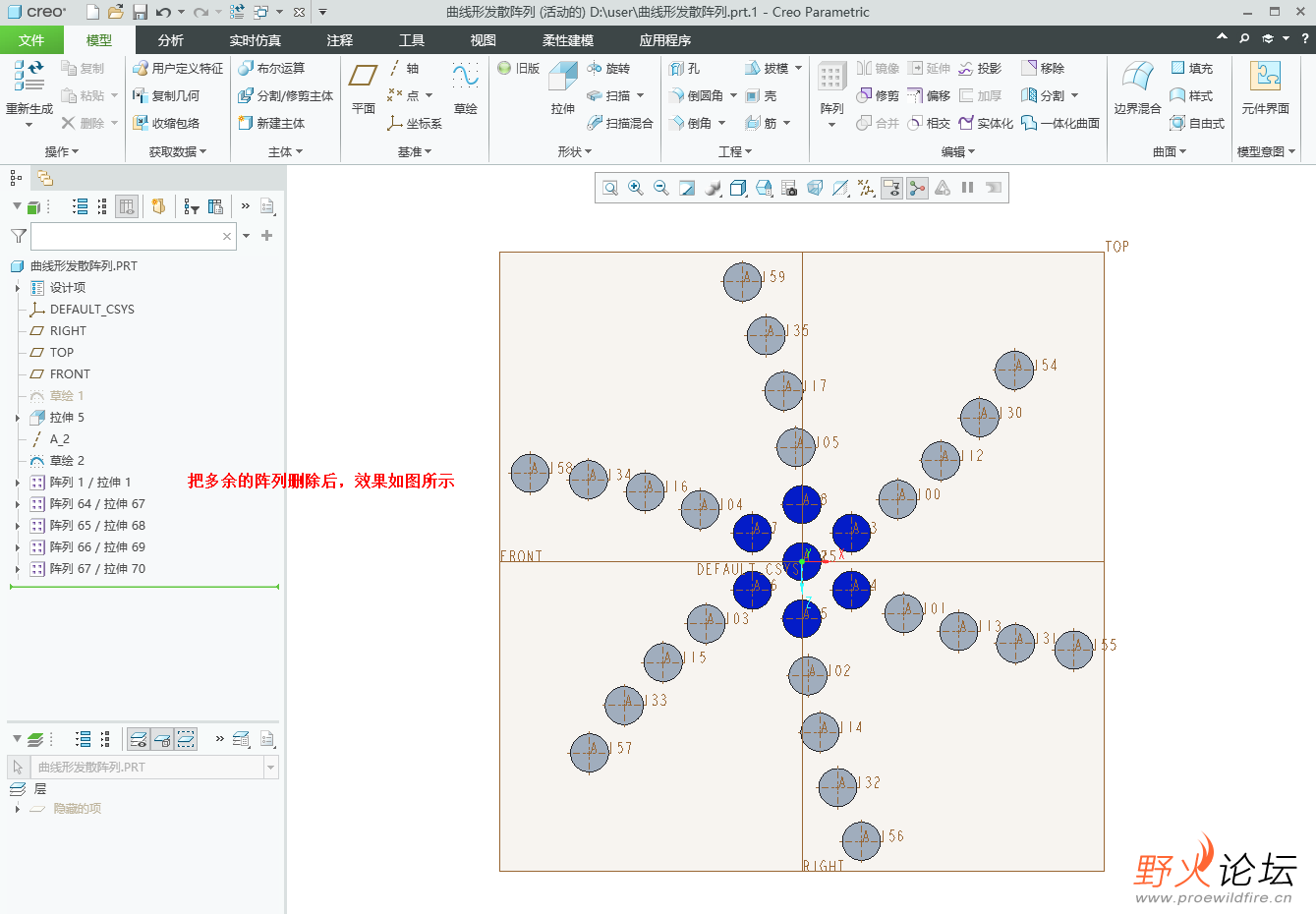The height and width of the screenshot is (914, 1316).
Task: Select DEFAULT_CSYS in model tree
Action: 91,310
